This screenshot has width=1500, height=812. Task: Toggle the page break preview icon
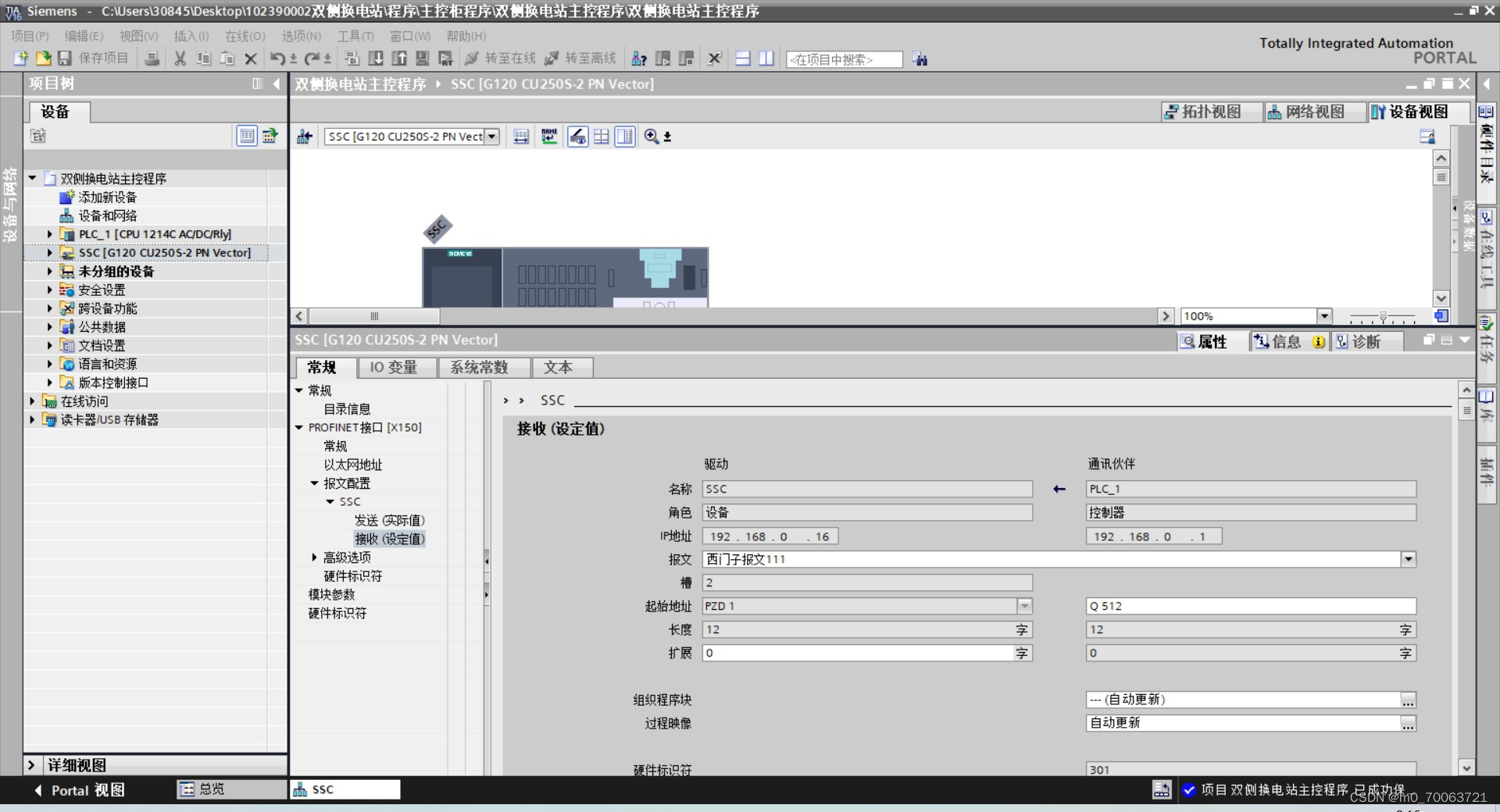[602, 137]
